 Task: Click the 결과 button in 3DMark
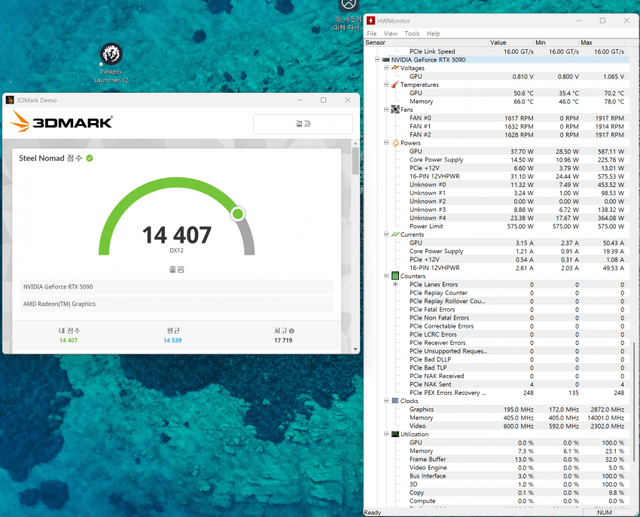point(302,124)
